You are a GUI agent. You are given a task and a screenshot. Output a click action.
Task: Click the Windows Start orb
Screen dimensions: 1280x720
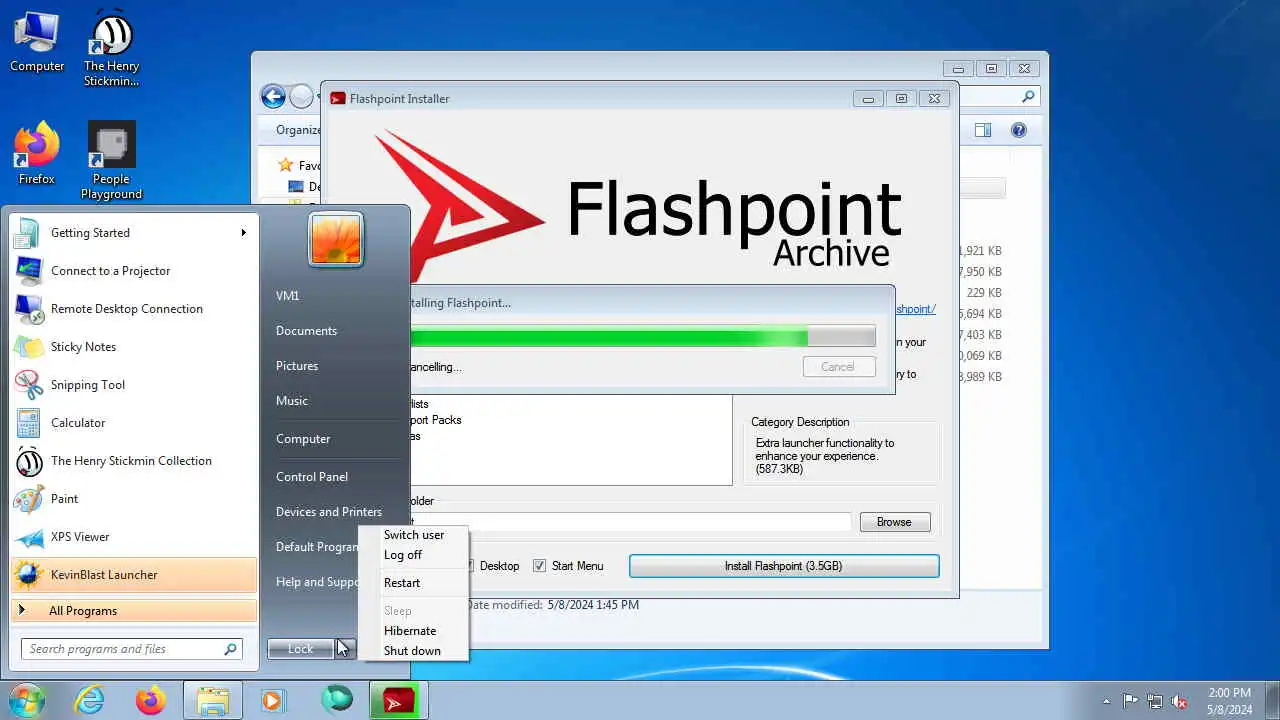(27, 700)
